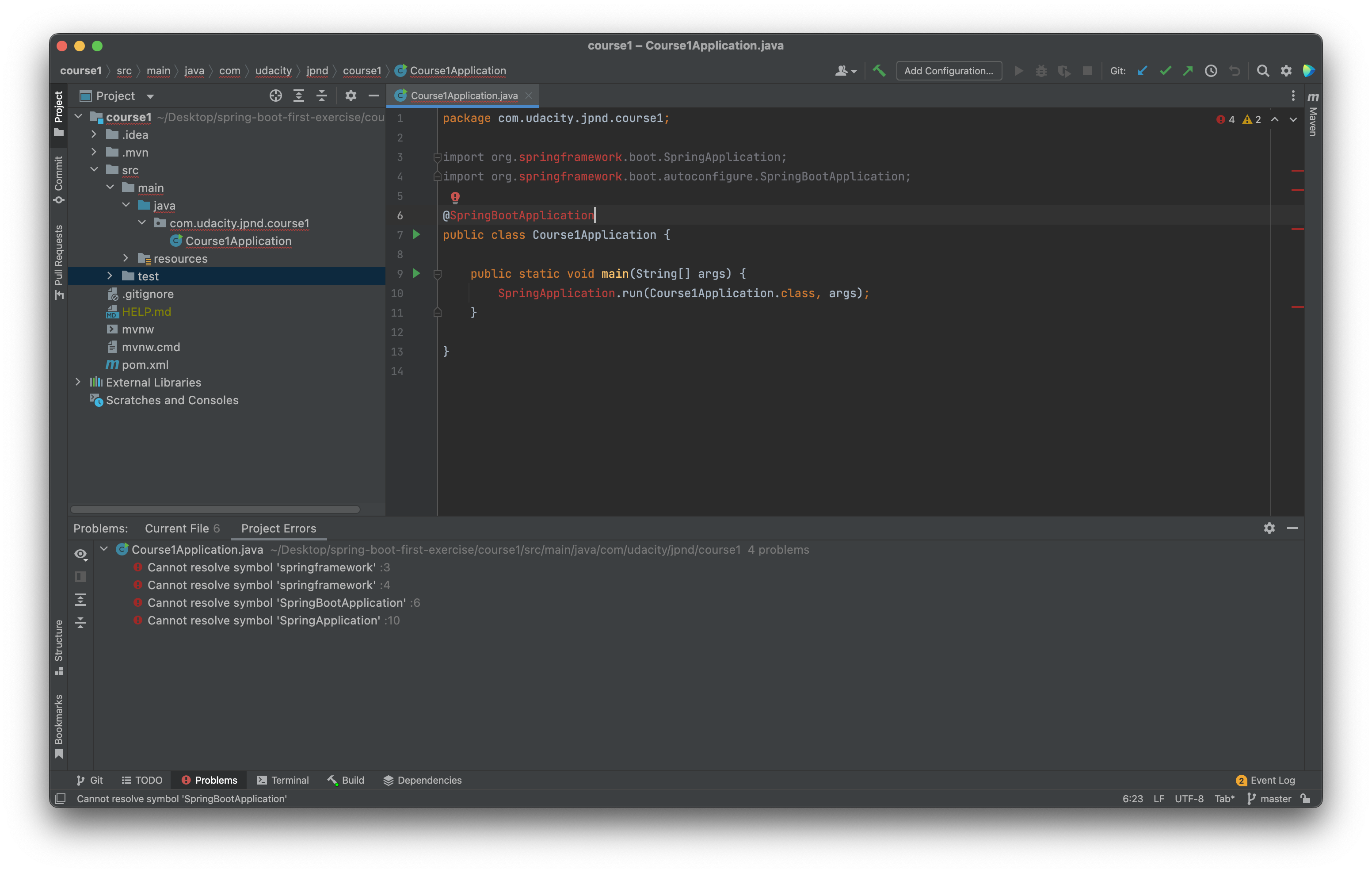Image resolution: width=1372 pixels, height=873 pixels.
Task: Open Git history clock icon
Action: click(1211, 71)
